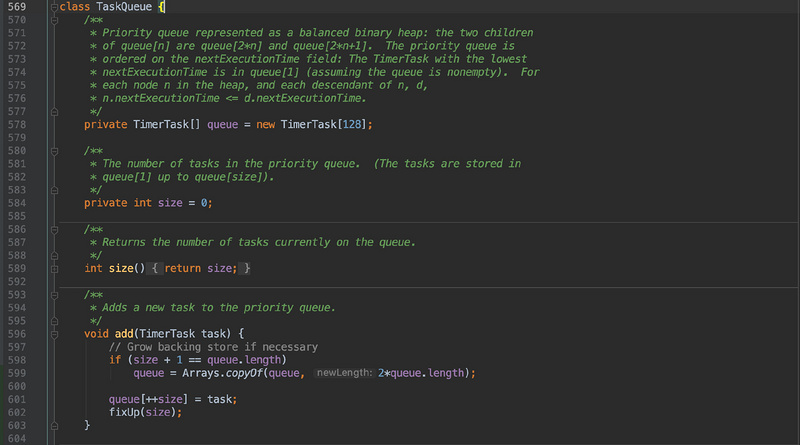Collapse Javadoc fold marker at line 586
This screenshot has width=800, height=445.
(53, 229)
